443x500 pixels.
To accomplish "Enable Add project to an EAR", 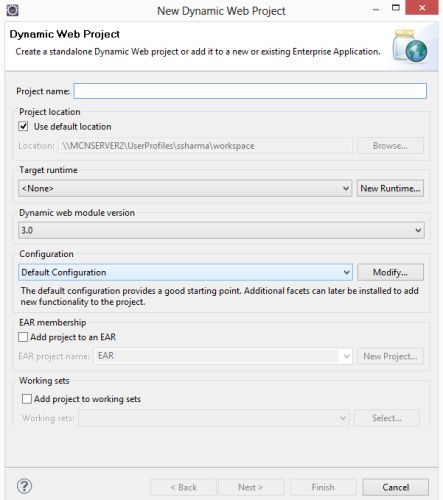I will [x=23, y=337].
